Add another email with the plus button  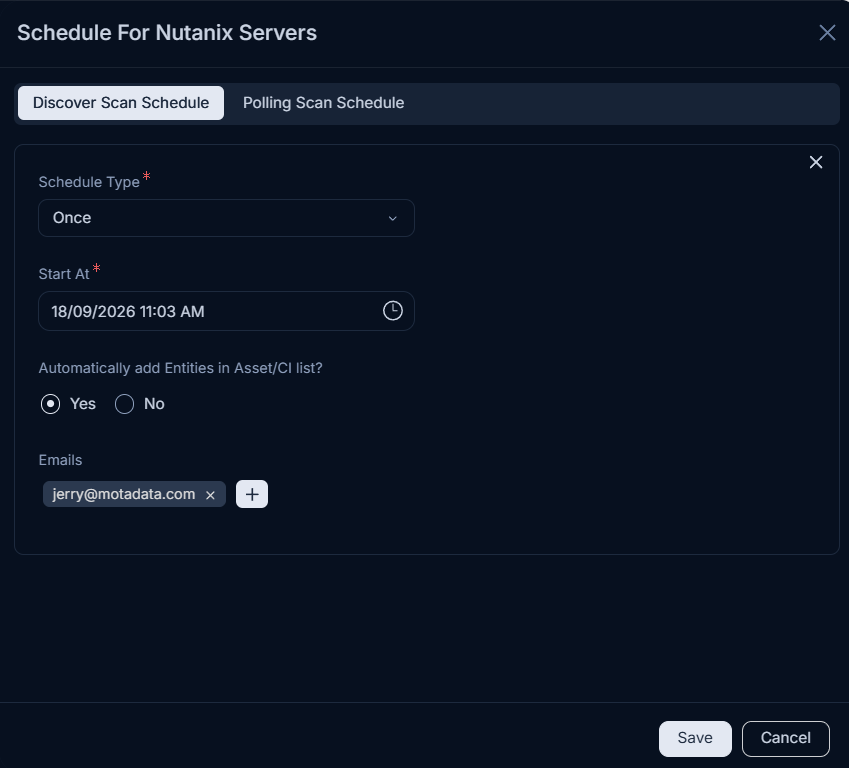point(252,494)
